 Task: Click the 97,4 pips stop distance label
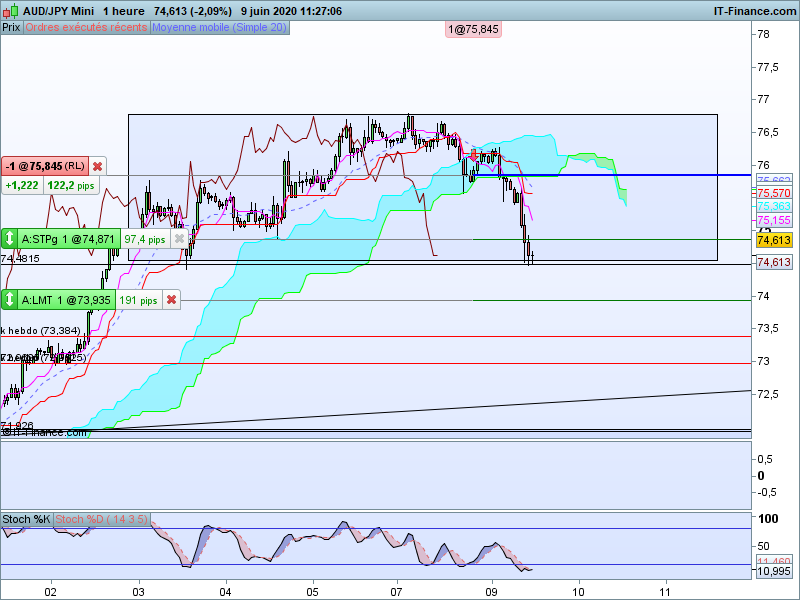click(x=145, y=239)
